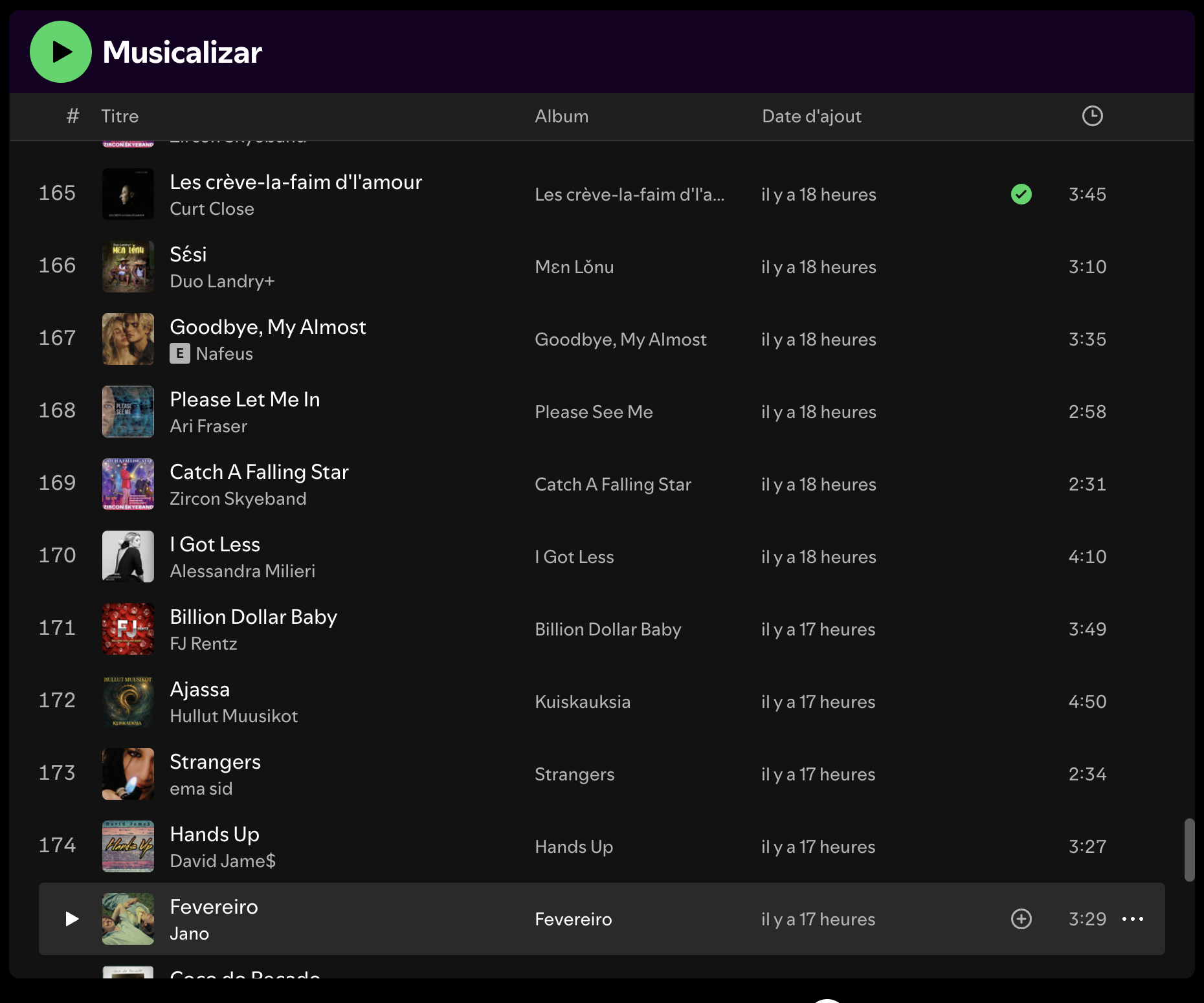Viewport: 1204px width, 1003px height.
Task: Click the vertical scrollbar thumb
Action: click(1189, 850)
